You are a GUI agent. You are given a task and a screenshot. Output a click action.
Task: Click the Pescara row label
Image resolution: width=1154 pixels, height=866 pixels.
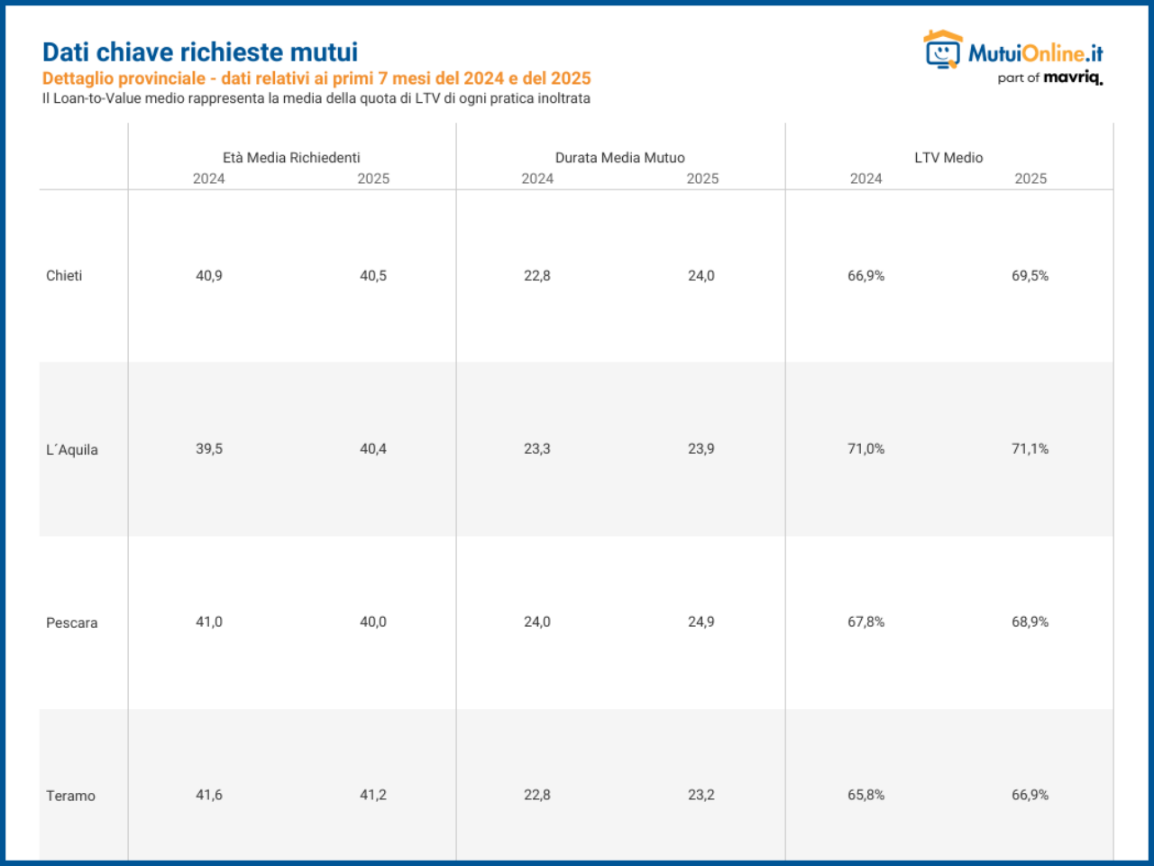(71, 623)
